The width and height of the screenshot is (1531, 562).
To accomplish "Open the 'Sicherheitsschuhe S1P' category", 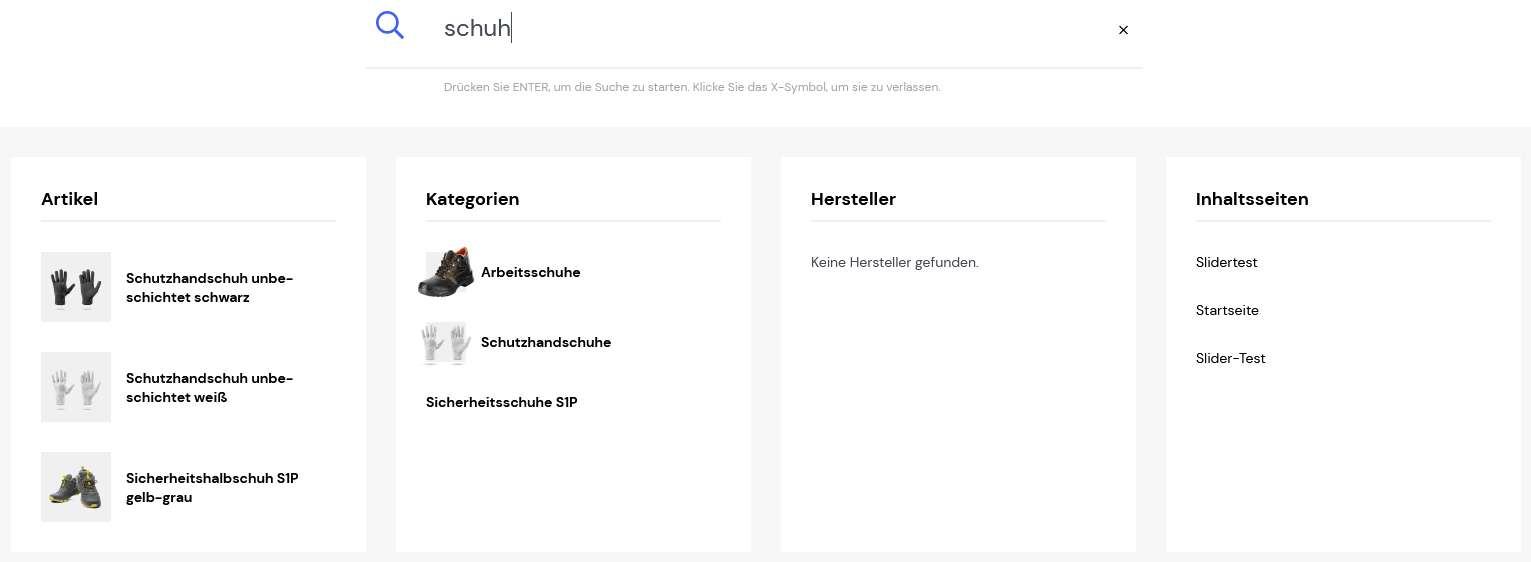I will point(502,402).
